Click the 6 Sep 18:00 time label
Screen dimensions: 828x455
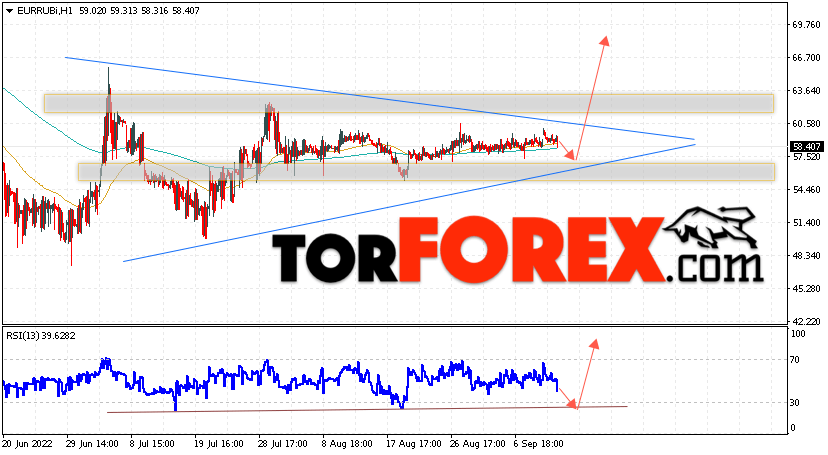click(539, 444)
